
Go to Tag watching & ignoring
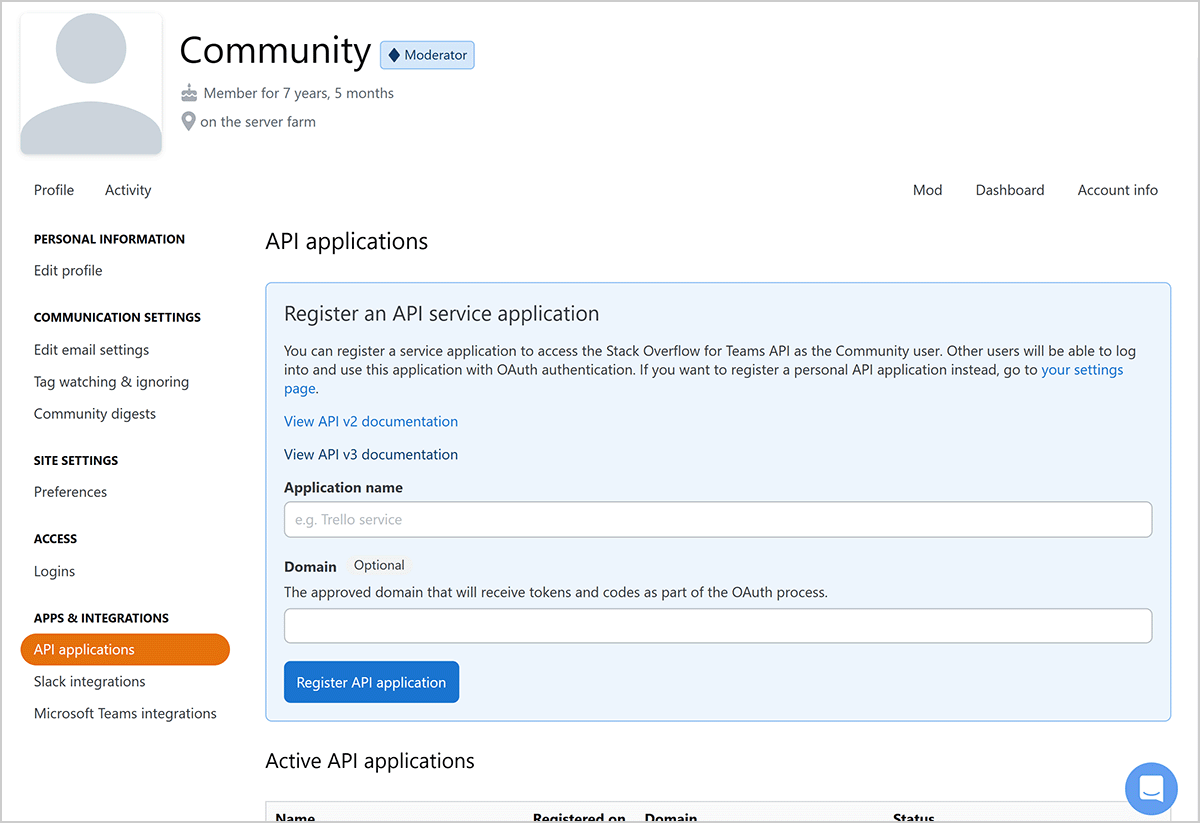click(111, 382)
